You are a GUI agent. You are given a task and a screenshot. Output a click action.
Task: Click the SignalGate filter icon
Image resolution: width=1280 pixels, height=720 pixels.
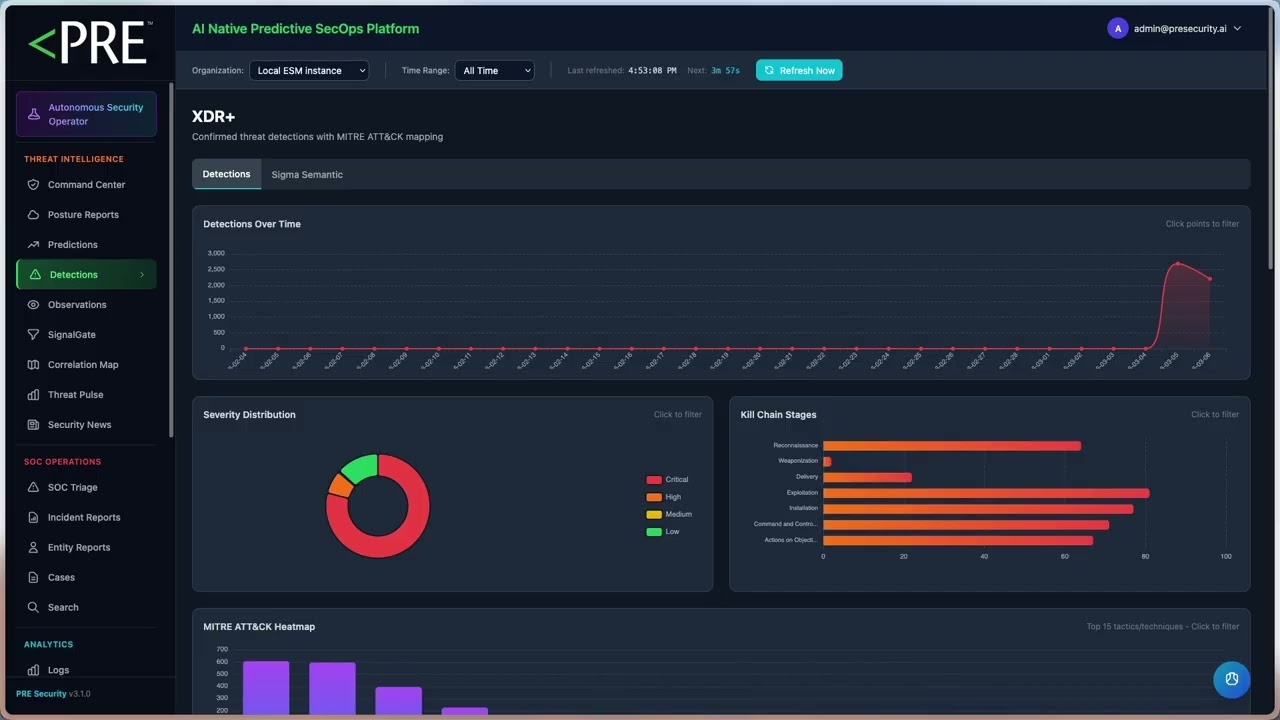tap(33, 335)
